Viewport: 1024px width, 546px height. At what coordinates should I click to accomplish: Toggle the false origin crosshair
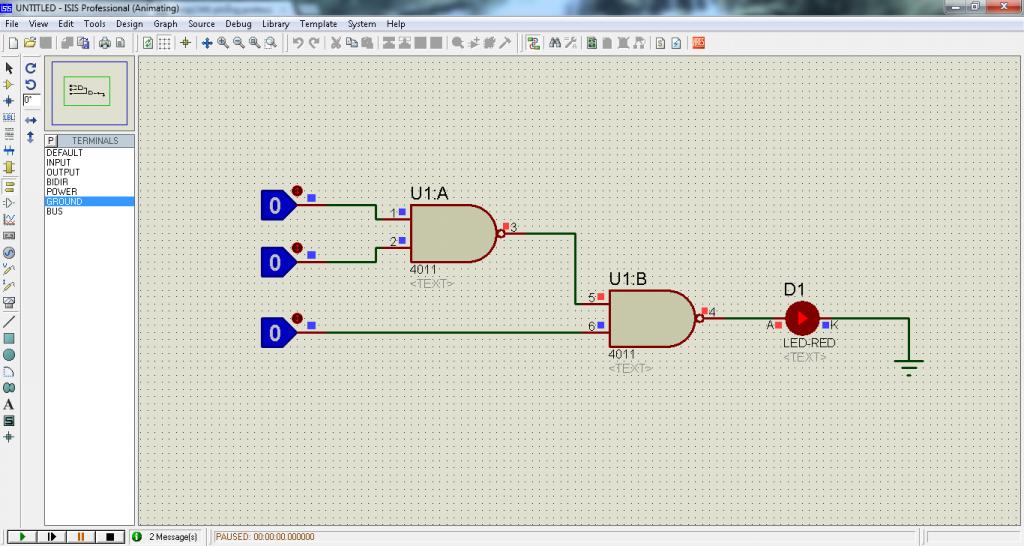tap(185, 43)
